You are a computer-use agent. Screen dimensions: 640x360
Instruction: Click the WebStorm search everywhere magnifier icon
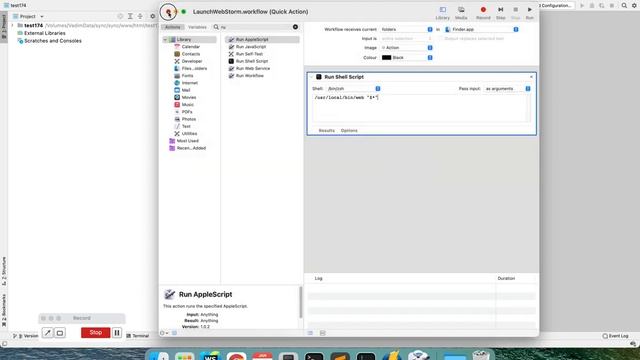coord(624,5)
